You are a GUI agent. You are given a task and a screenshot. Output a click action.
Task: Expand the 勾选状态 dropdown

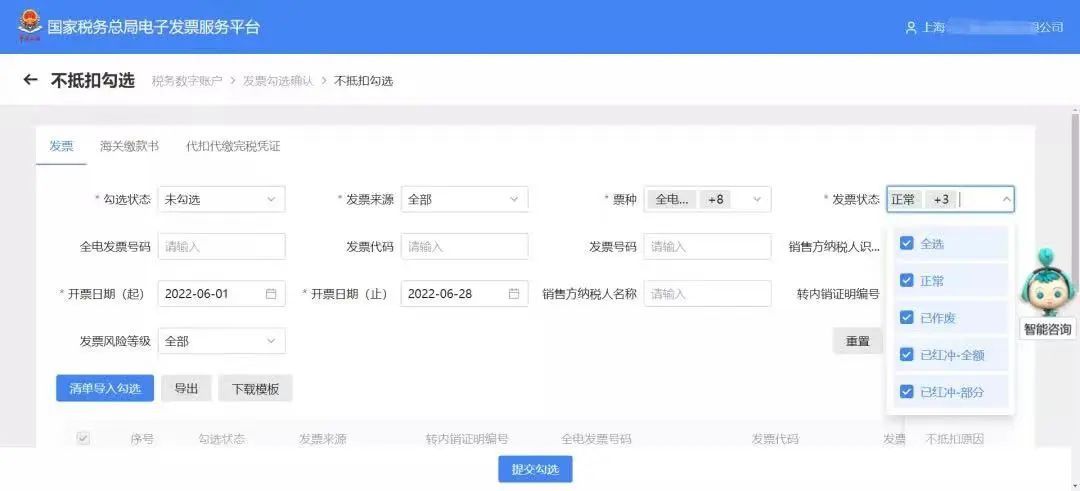(222, 200)
